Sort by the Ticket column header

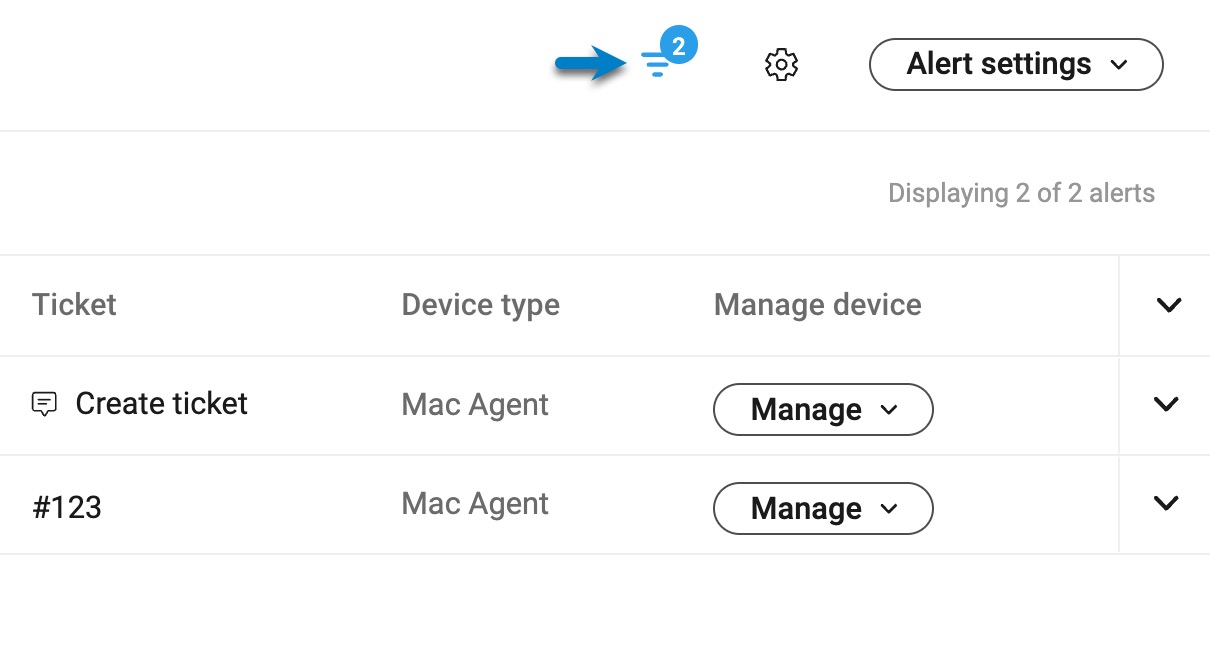pos(74,304)
